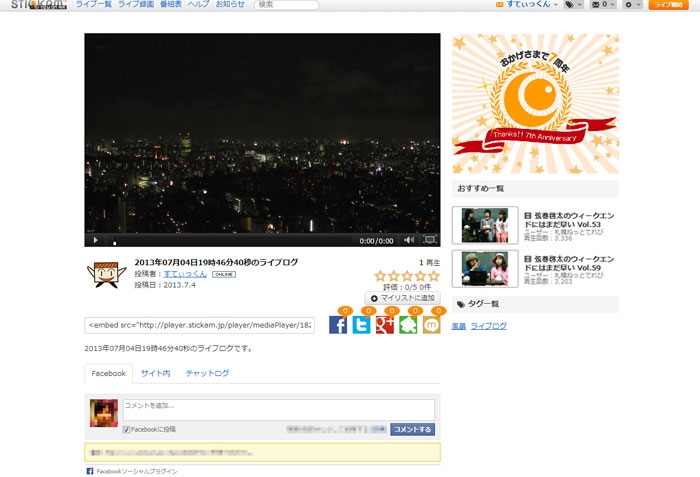Select the embed code field
The width and height of the screenshot is (700, 477).
[x=200, y=325]
